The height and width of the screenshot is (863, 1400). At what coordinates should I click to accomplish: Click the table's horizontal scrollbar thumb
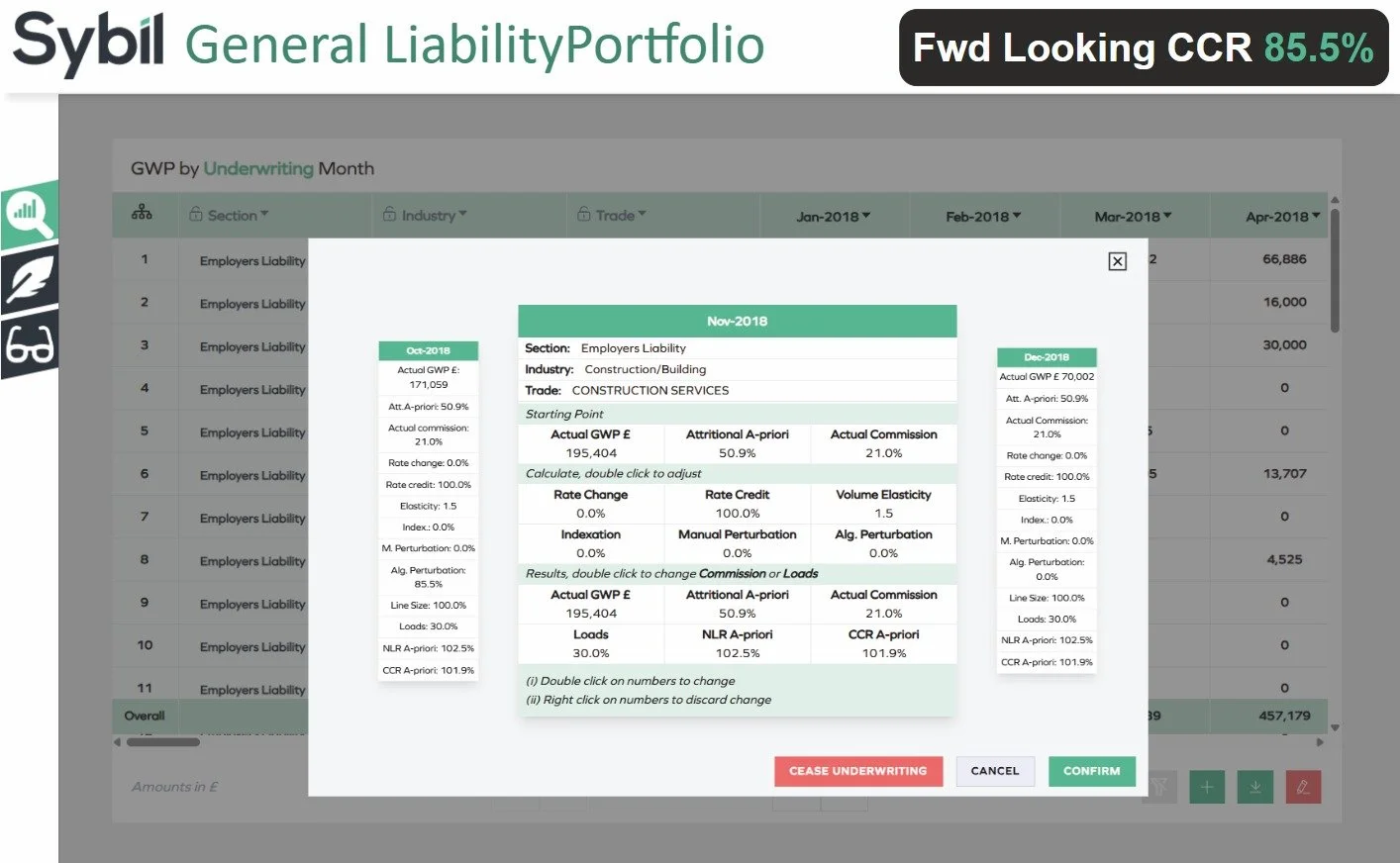(x=163, y=741)
